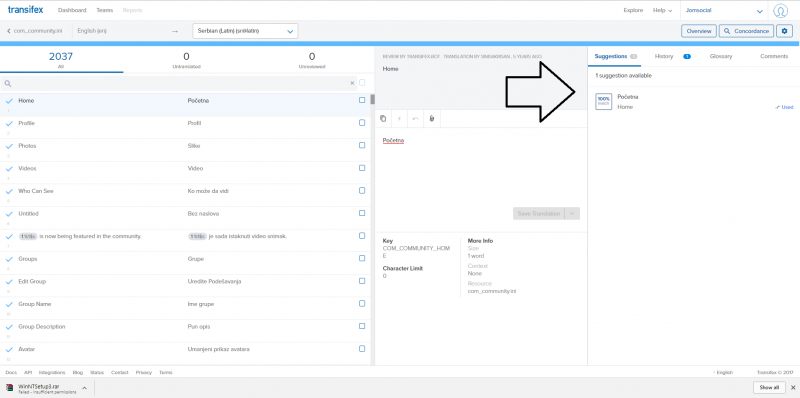Open the Comments tab

(x=774, y=57)
